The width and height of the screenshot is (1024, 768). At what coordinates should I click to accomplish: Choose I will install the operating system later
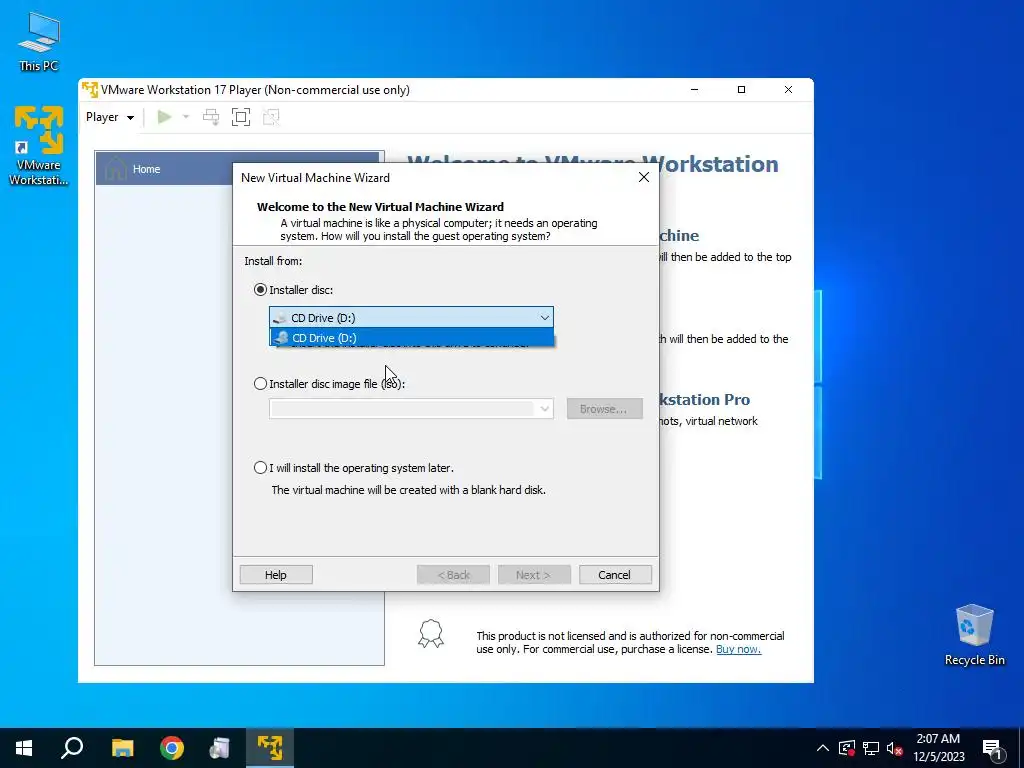click(261, 468)
